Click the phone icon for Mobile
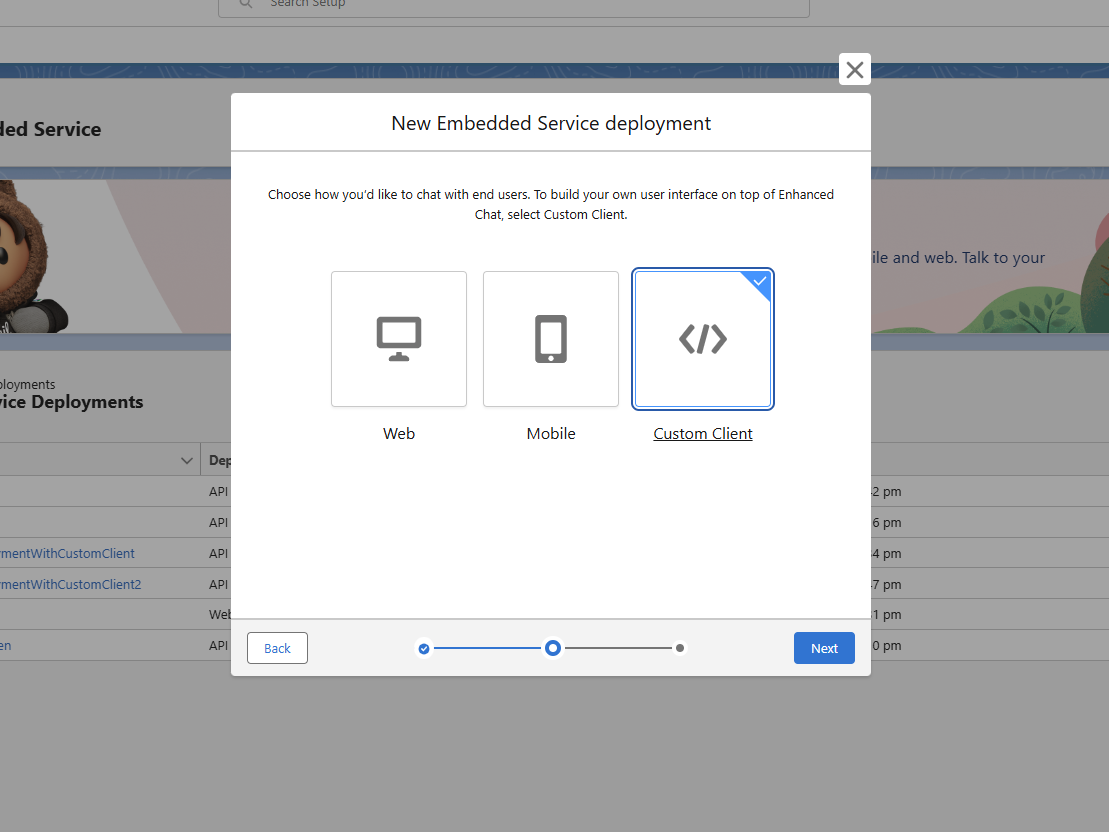Viewport: 1109px width, 832px height. [551, 339]
